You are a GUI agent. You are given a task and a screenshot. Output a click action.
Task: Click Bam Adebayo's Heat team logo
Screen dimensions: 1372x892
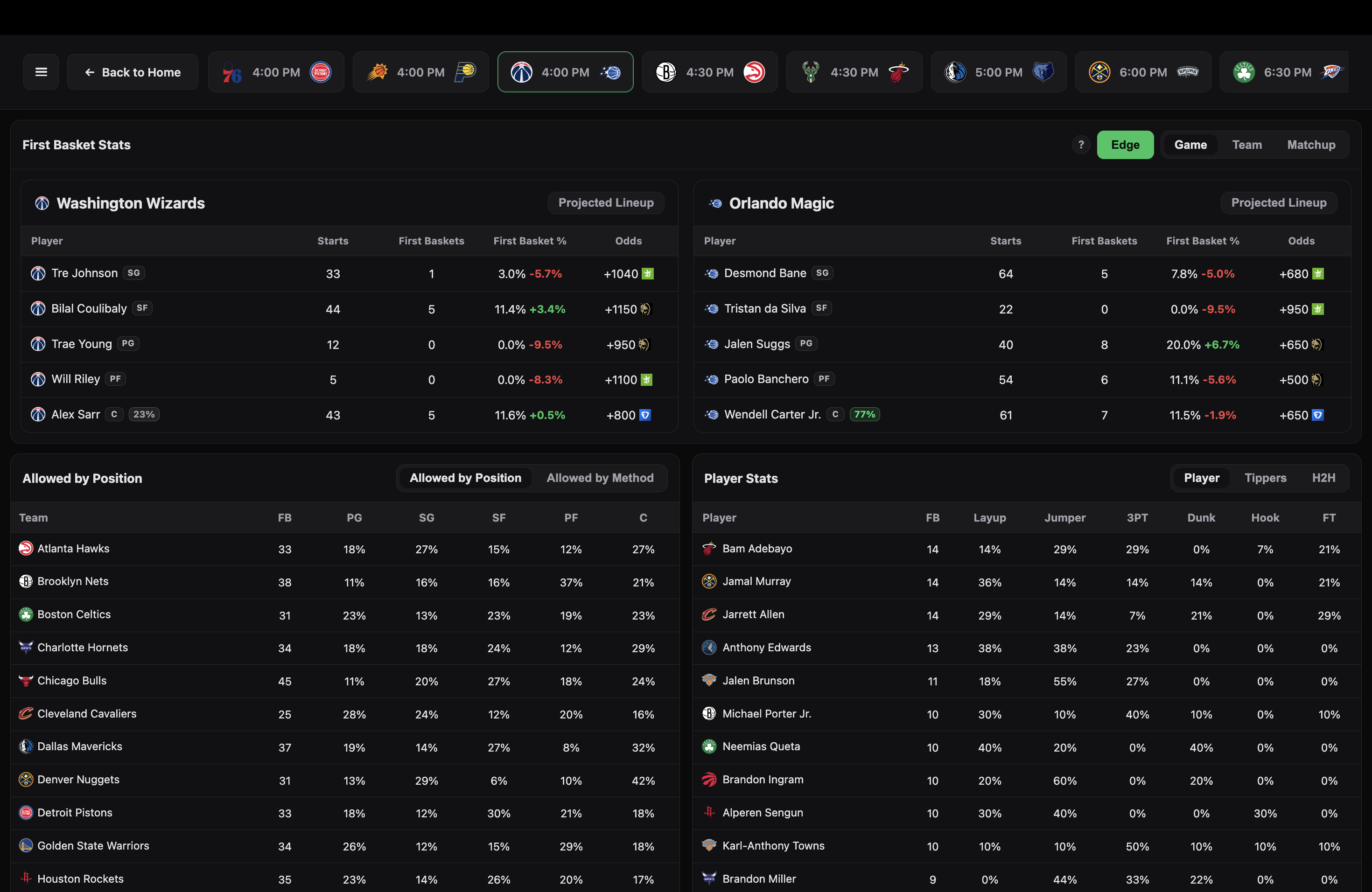tap(709, 549)
